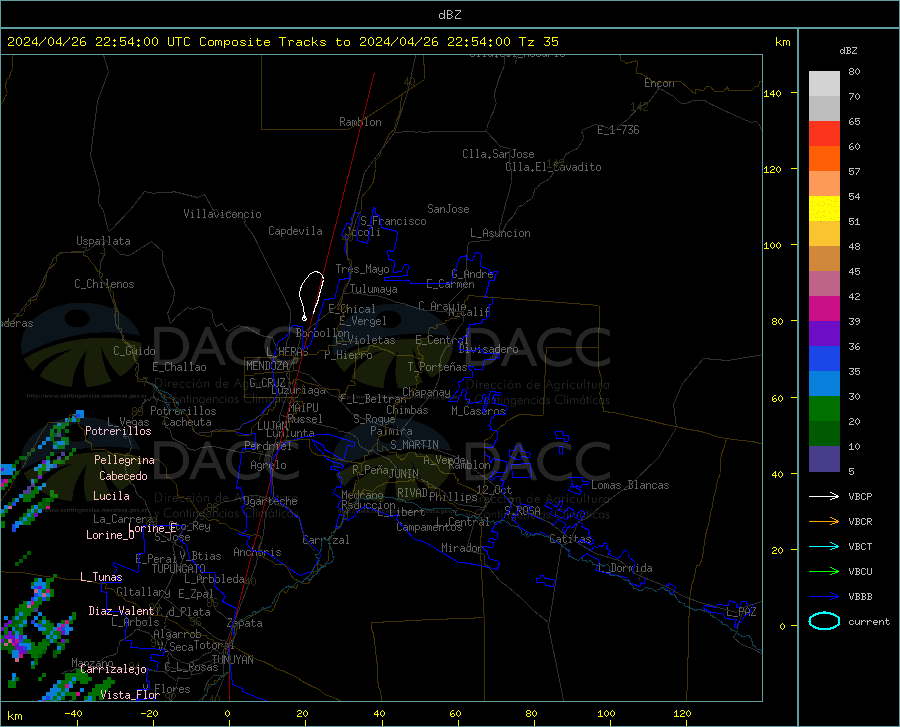
Task: Click the Capdevila label
Action: point(295,231)
